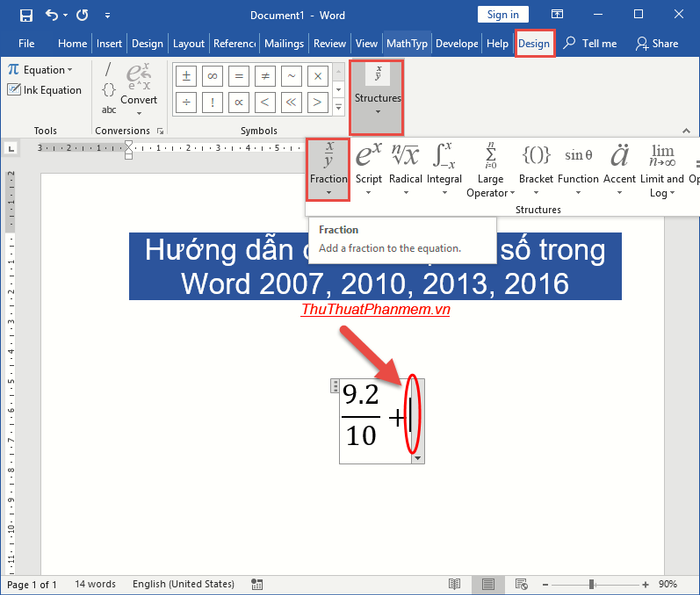The height and width of the screenshot is (595, 700).
Task: Open the equation box options arrow
Action: coord(419,457)
